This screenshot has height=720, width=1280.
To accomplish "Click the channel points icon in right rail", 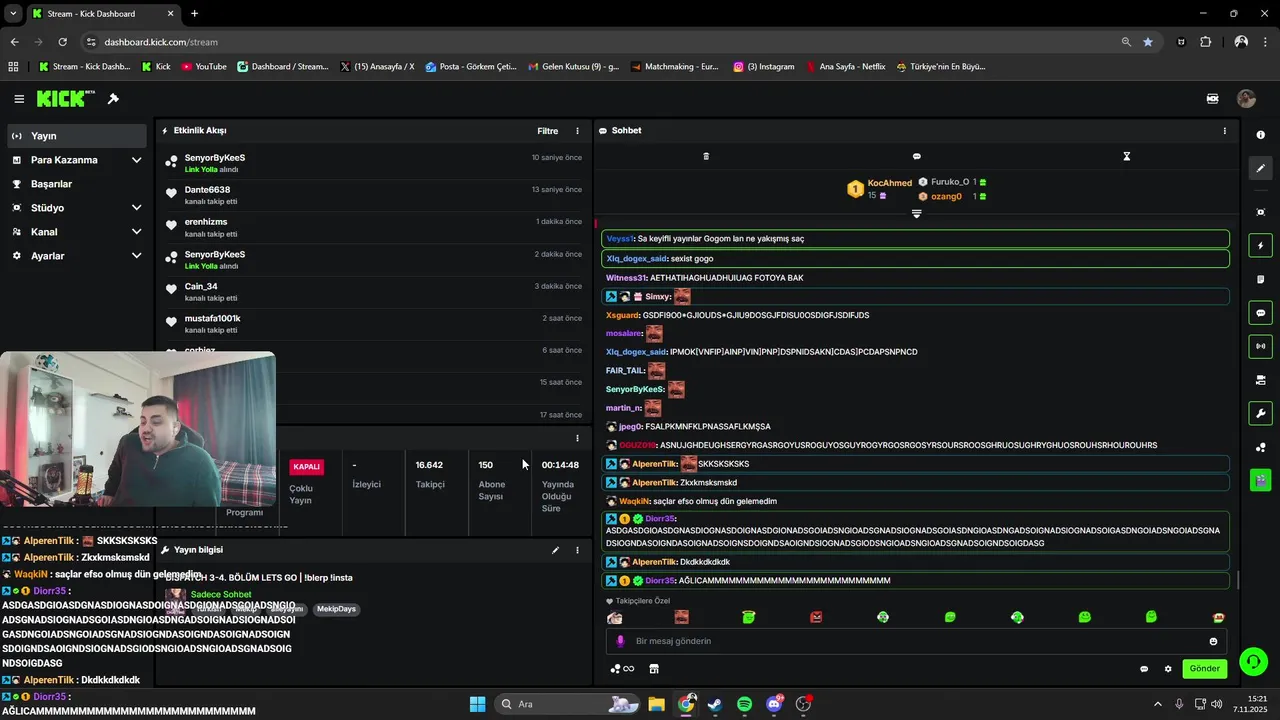I will click(1260, 447).
